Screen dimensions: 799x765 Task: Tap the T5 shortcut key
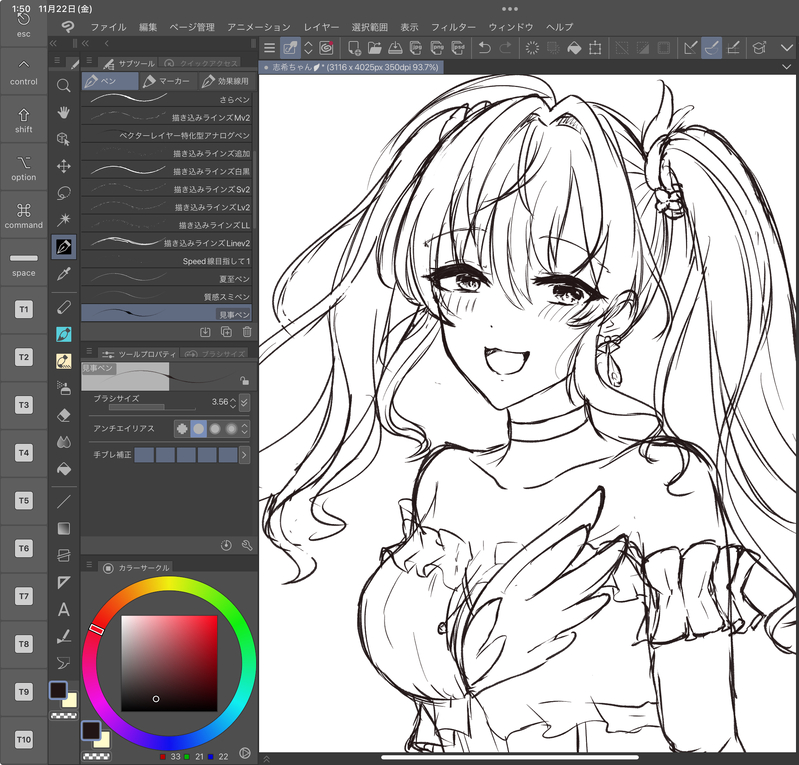pyautogui.click(x=24, y=500)
